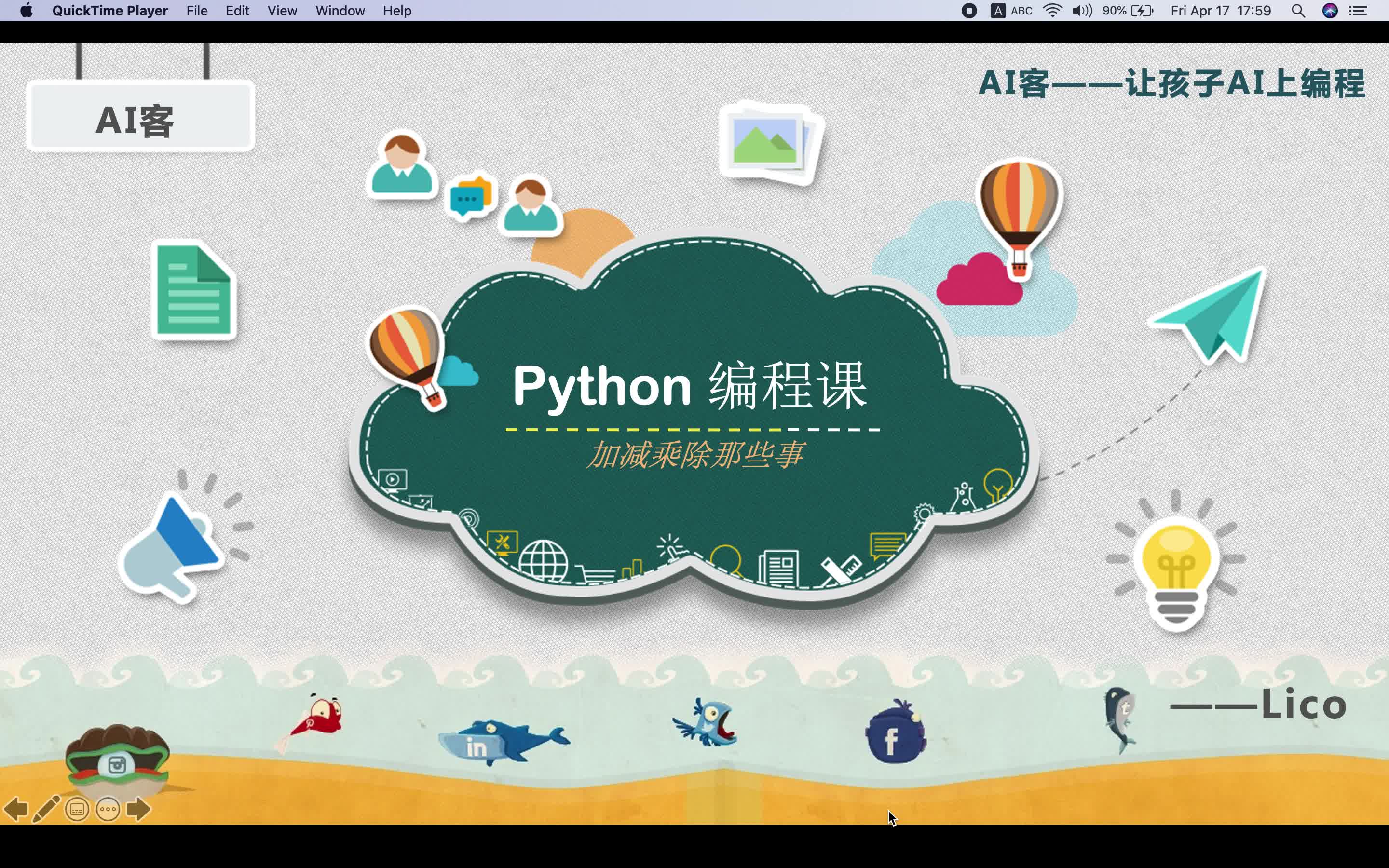Open the Apple menu
This screenshot has height=868, width=1389.
click(27, 11)
